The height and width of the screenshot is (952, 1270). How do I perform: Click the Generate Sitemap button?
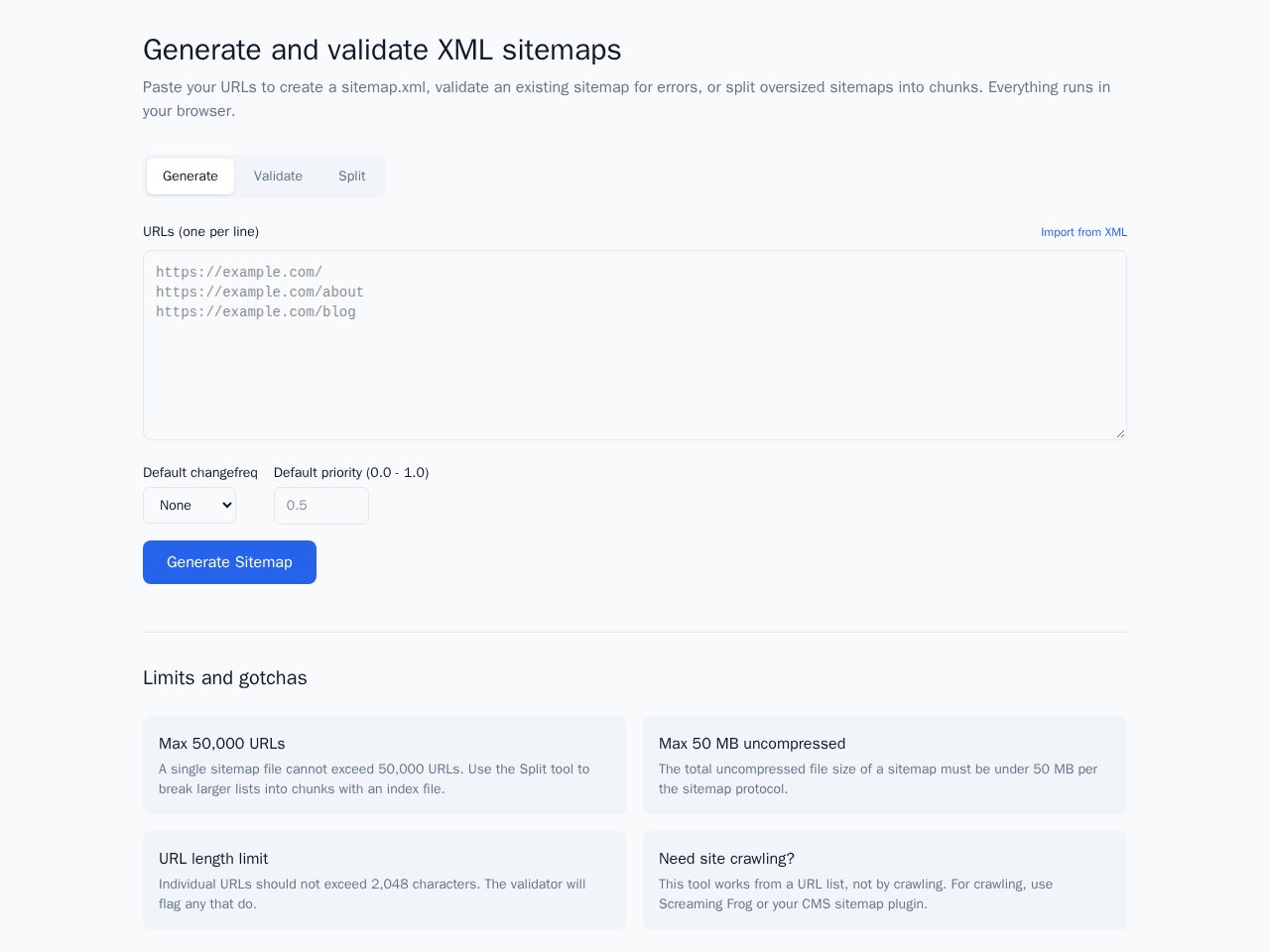tap(229, 562)
